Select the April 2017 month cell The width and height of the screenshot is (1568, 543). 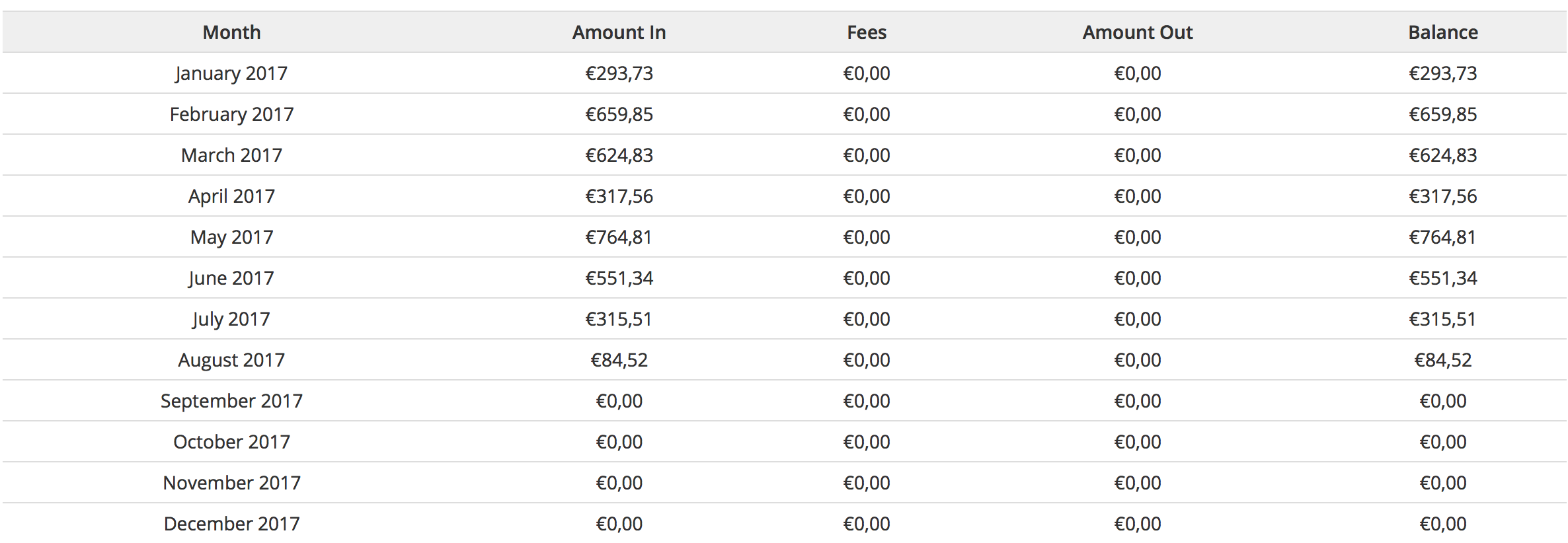[231, 196]
